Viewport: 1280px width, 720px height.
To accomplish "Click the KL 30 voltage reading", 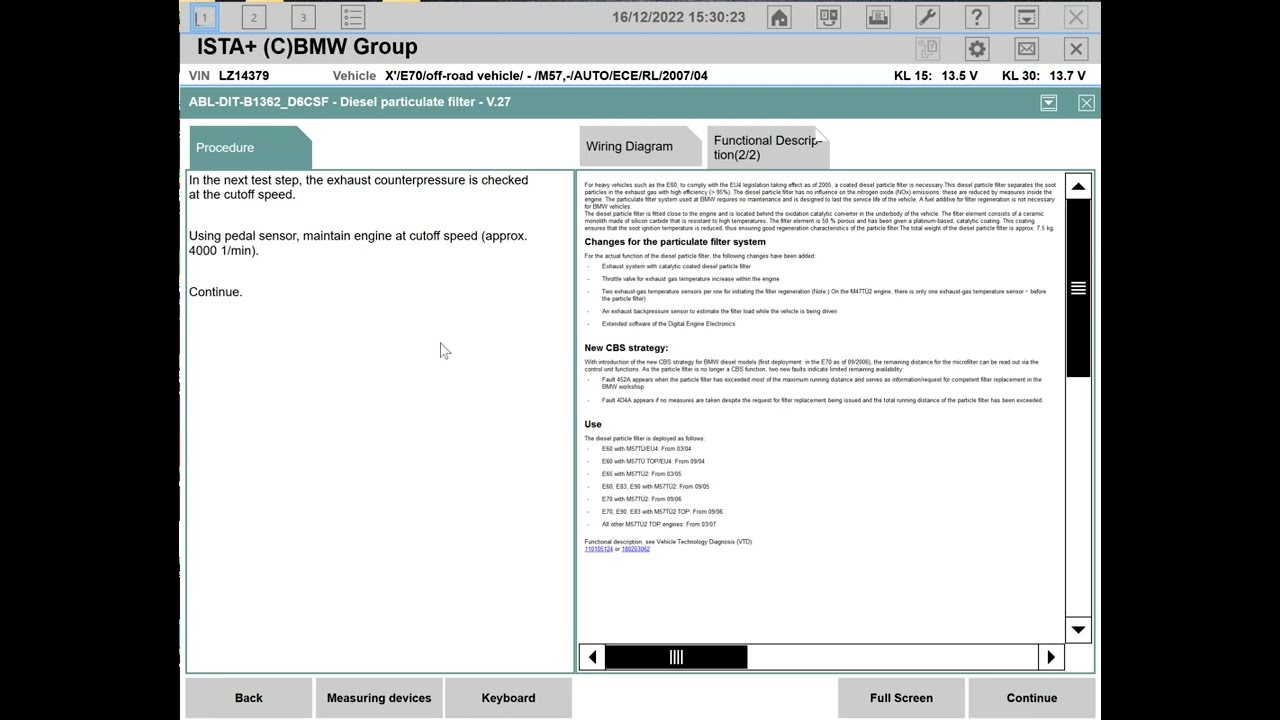I will pyautogui.click(x=1044, y=76).
